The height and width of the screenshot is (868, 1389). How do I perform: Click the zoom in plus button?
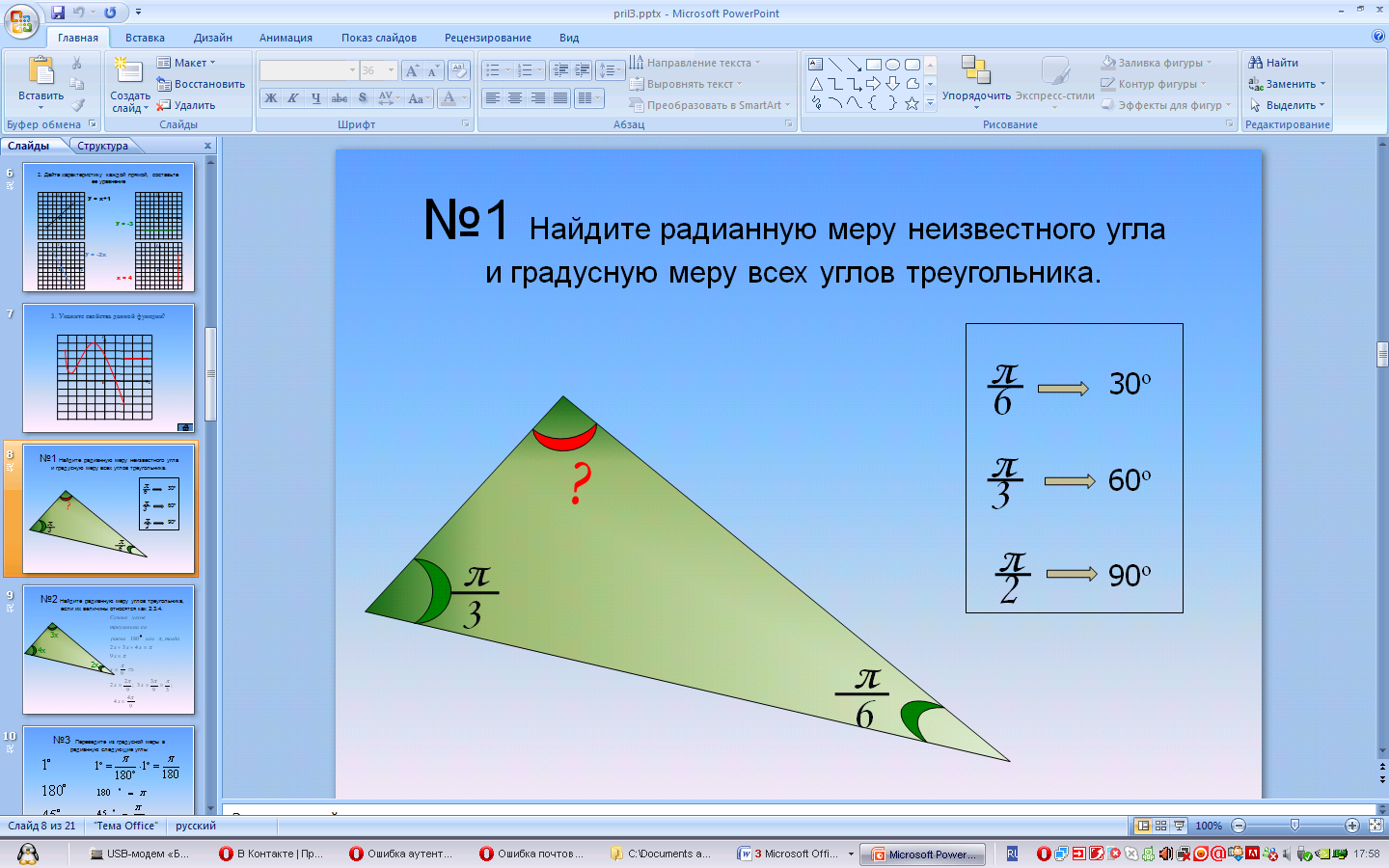[1351, 826]
